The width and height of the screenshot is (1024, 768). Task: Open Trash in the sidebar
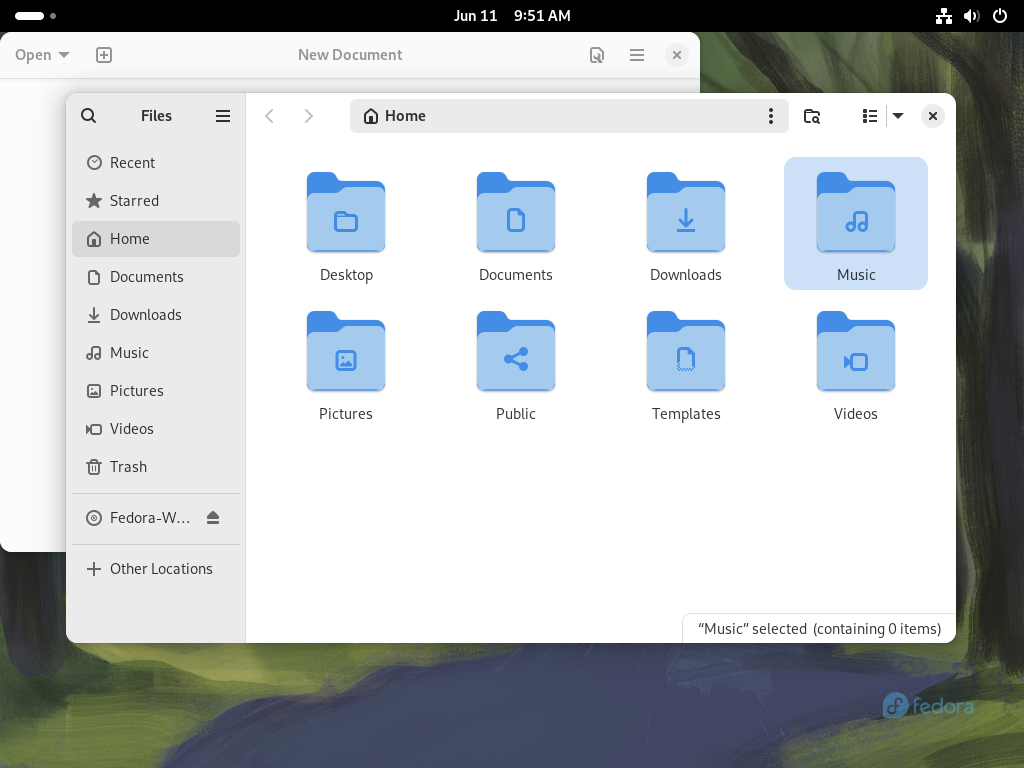pos(156,466)
